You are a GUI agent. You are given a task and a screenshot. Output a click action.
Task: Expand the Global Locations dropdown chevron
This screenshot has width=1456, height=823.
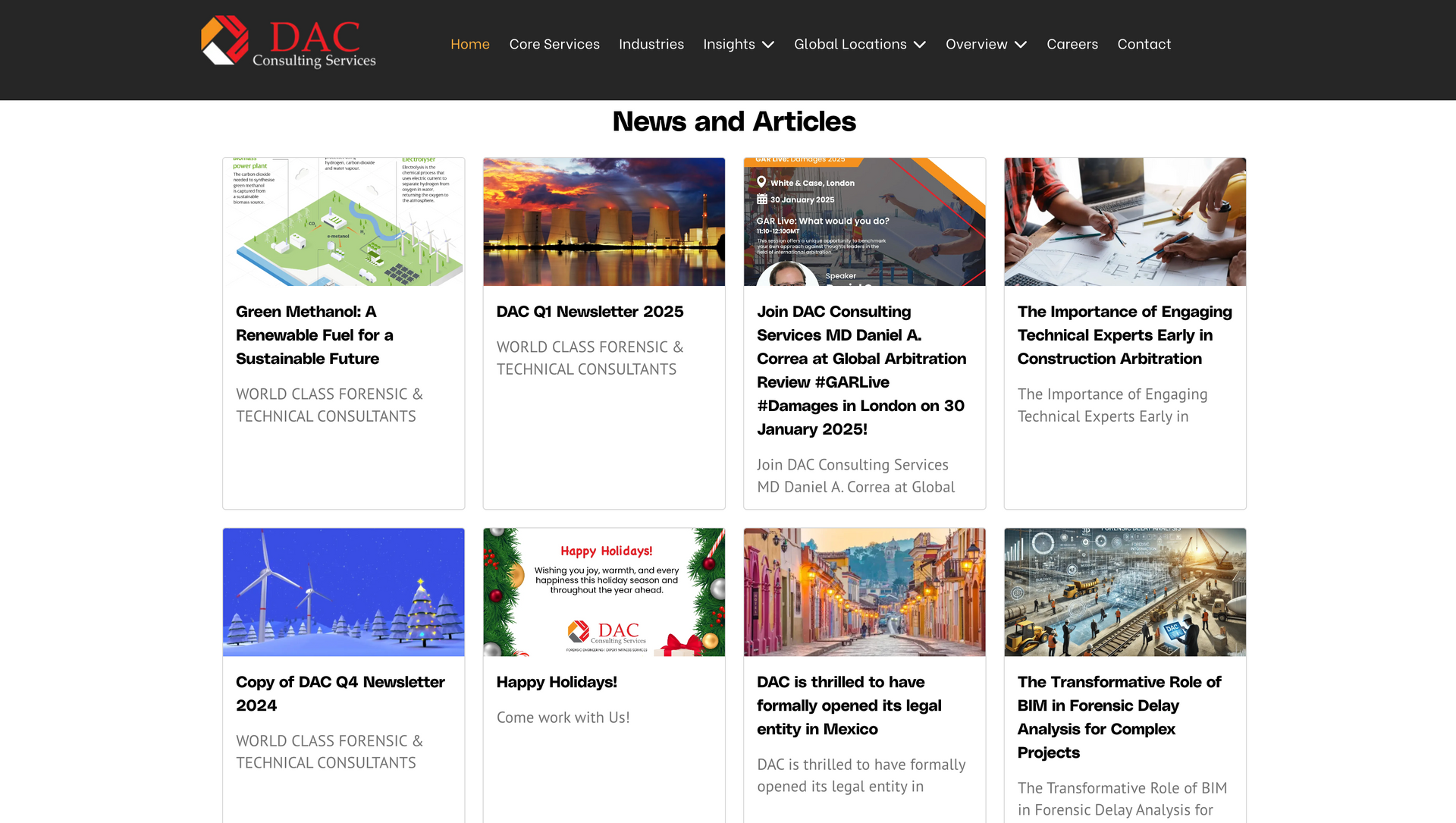click(920, 45)
